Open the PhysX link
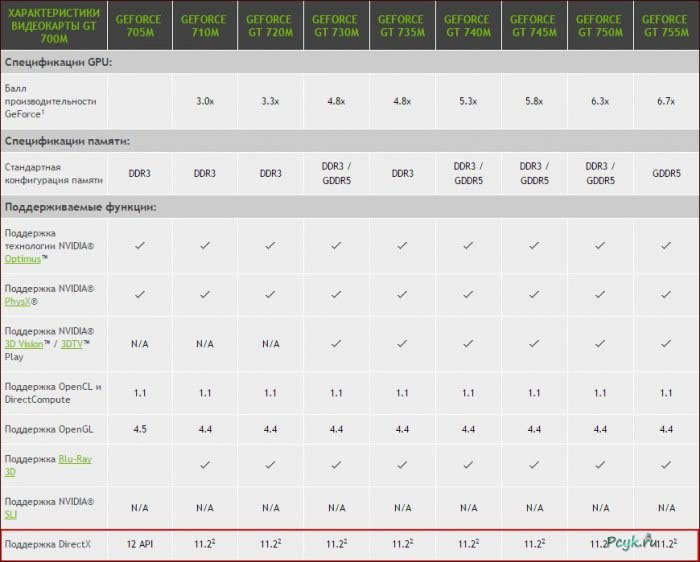 17,302
